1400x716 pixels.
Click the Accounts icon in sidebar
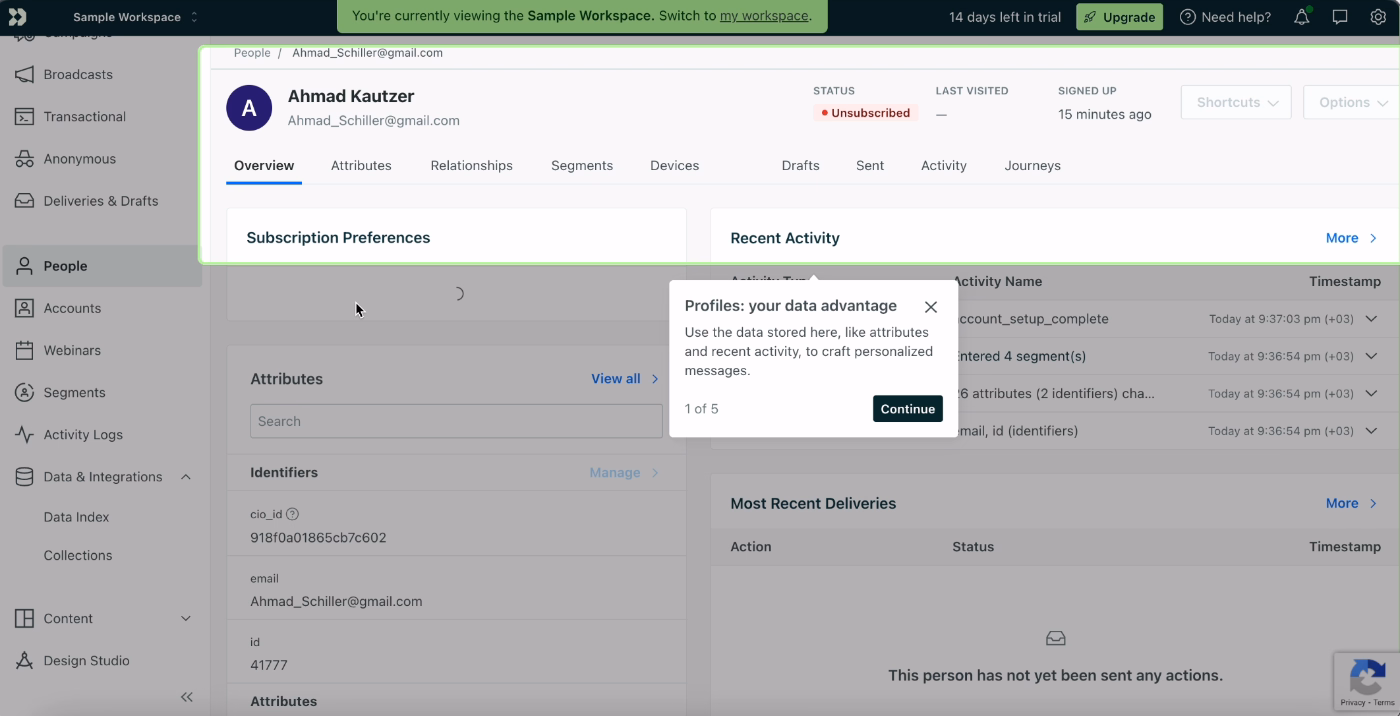click(x=25, y=308)
